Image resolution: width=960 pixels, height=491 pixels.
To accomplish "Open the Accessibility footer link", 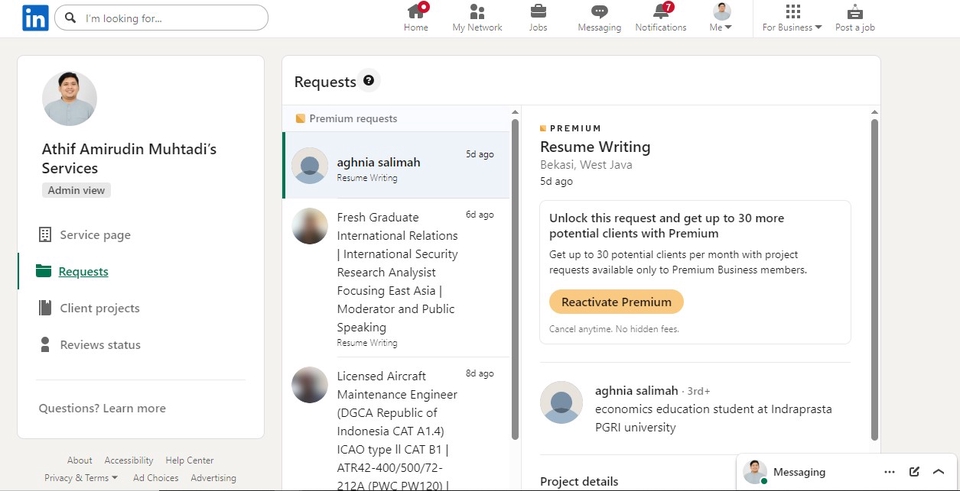I will 129,460.
